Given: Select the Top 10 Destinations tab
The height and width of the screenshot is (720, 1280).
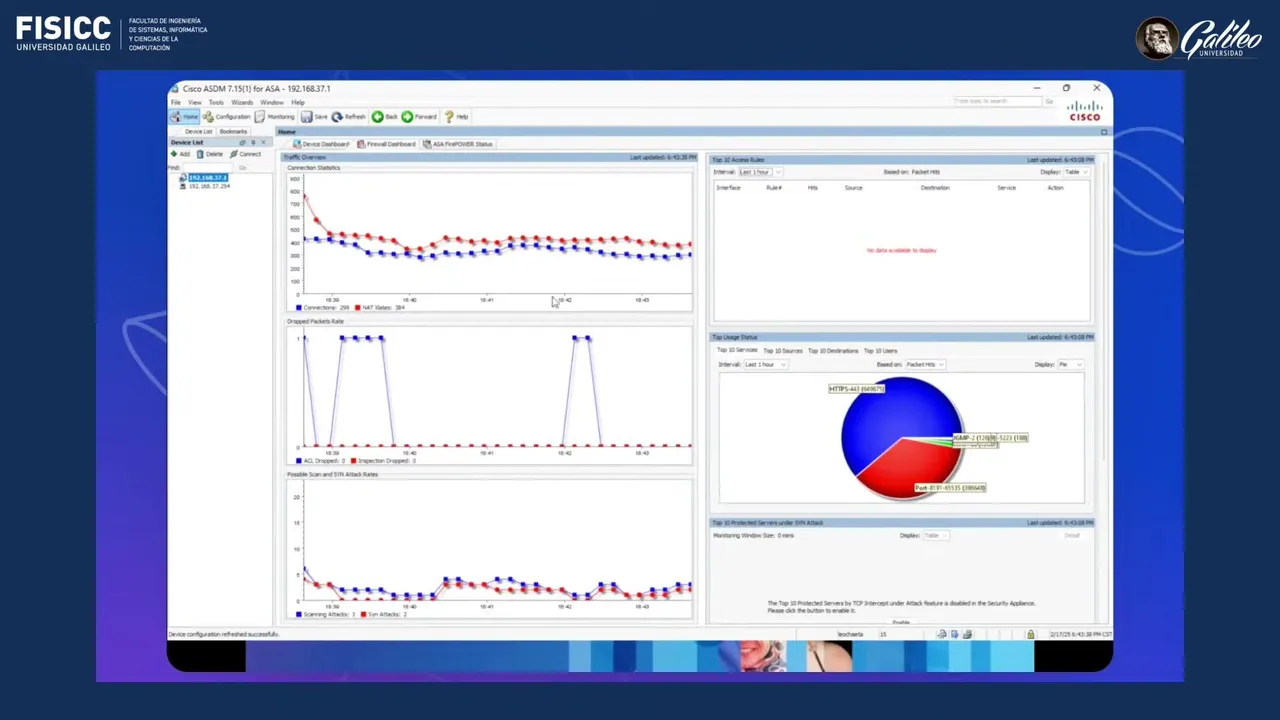Looking at the screenshot, I should tap(833, 351).
